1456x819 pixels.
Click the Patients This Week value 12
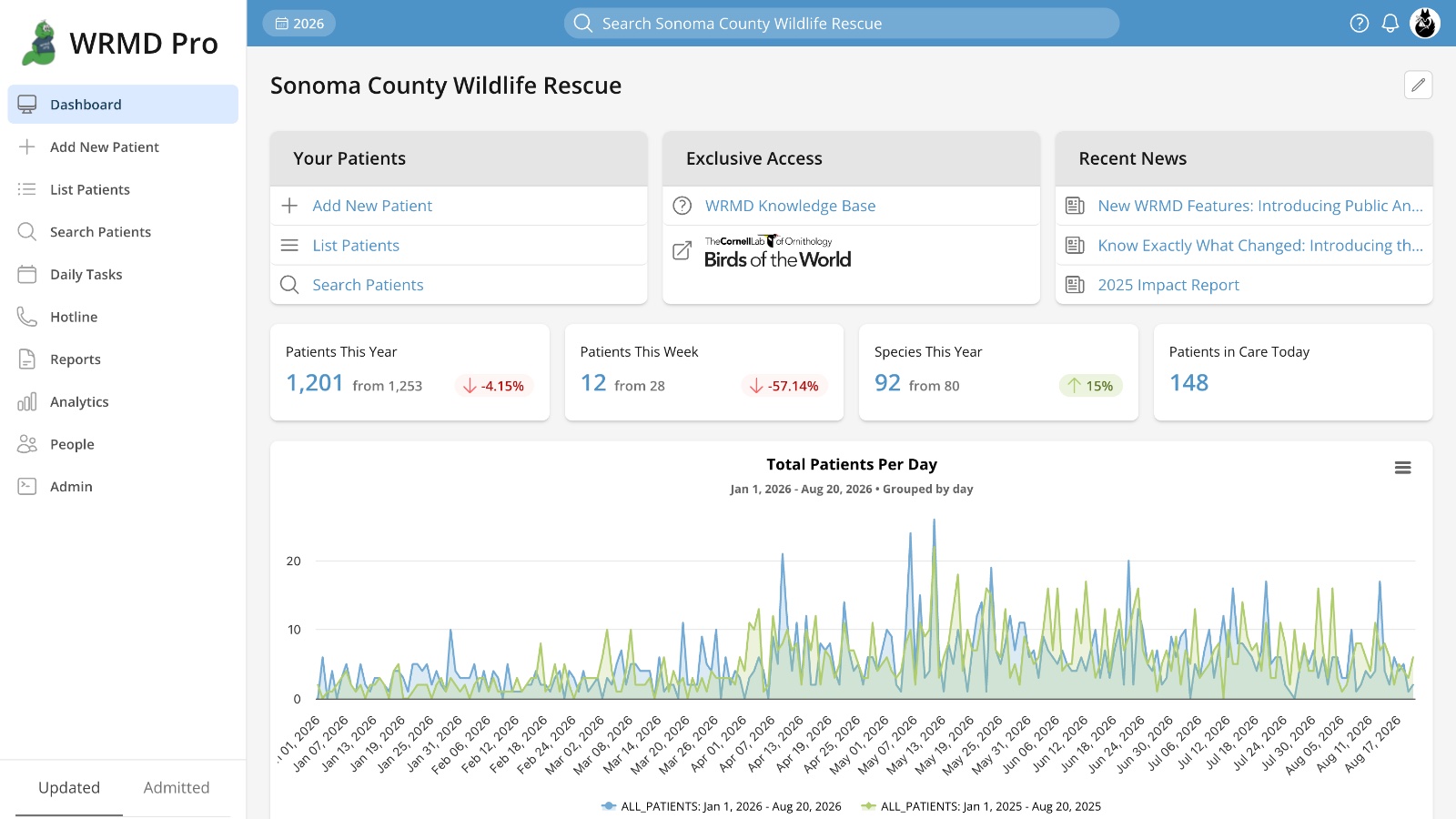(x=593, y=383)
